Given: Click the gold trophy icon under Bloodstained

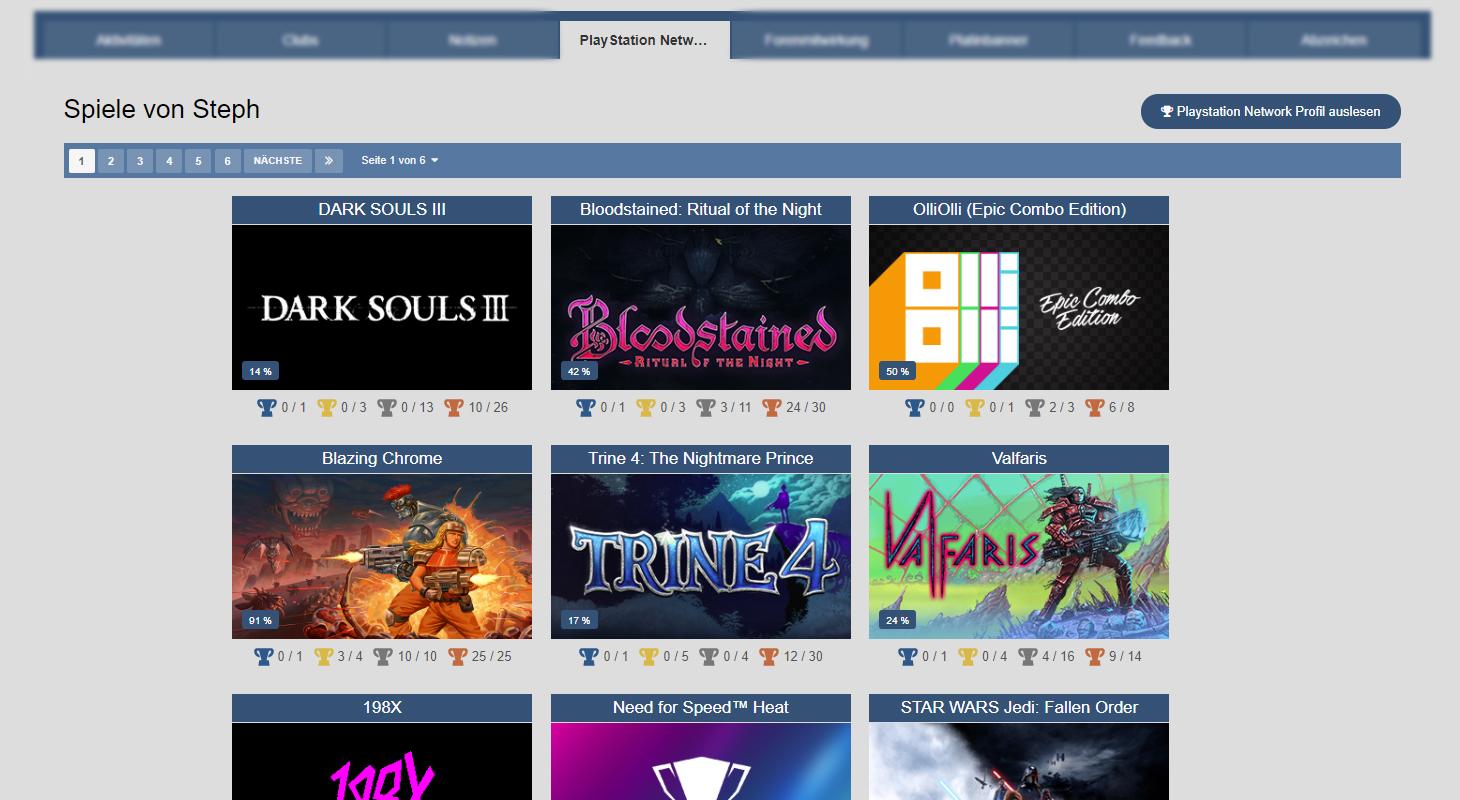Looking at the screenshot, I should [645, 407].
